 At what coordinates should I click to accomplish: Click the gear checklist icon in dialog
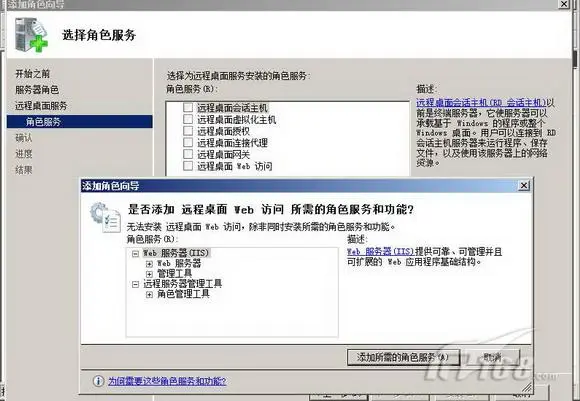pyautogui.click(x=105, y=218)
